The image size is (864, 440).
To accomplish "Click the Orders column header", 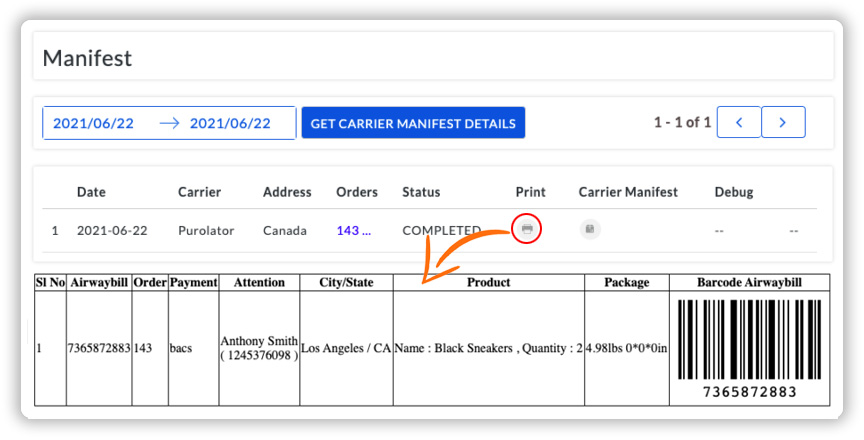I will (x=357, y=192).
